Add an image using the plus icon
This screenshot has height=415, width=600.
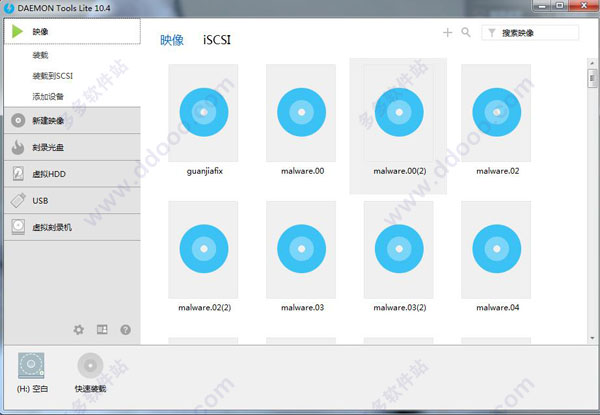tap(447, 33)
